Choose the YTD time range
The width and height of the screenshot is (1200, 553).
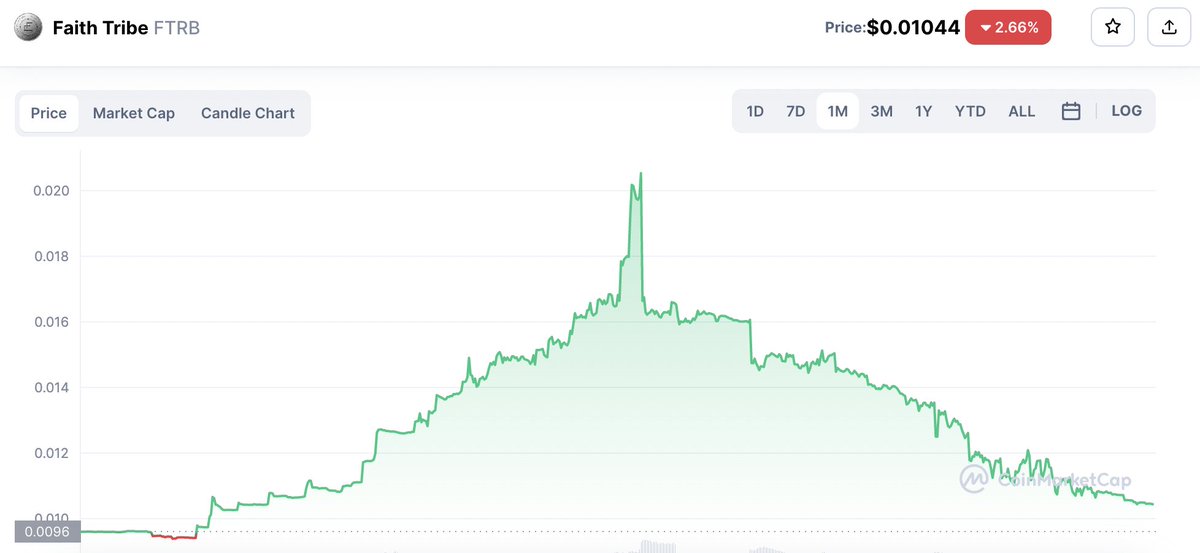point(970,111)
